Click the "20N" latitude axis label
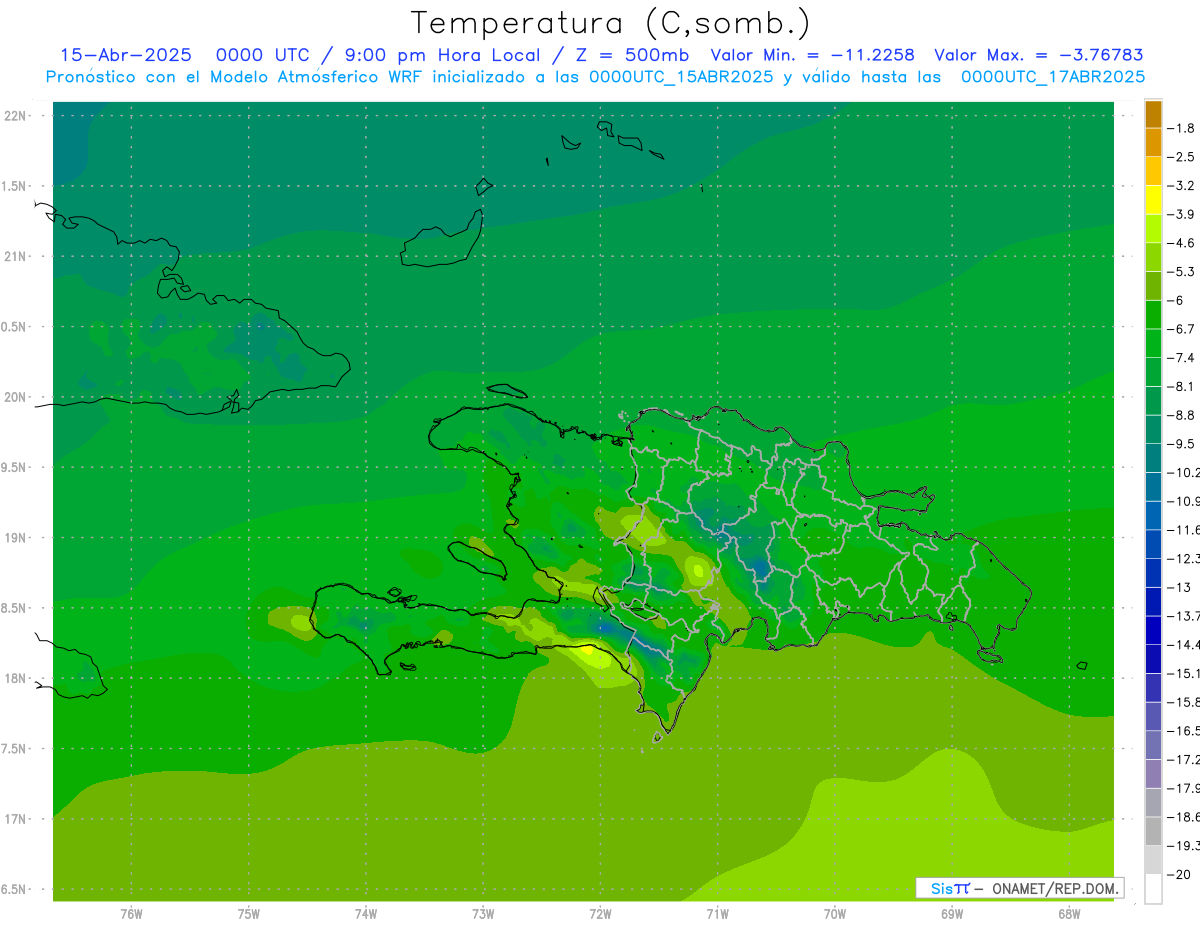1200x927 pixels. click(16, 397)
